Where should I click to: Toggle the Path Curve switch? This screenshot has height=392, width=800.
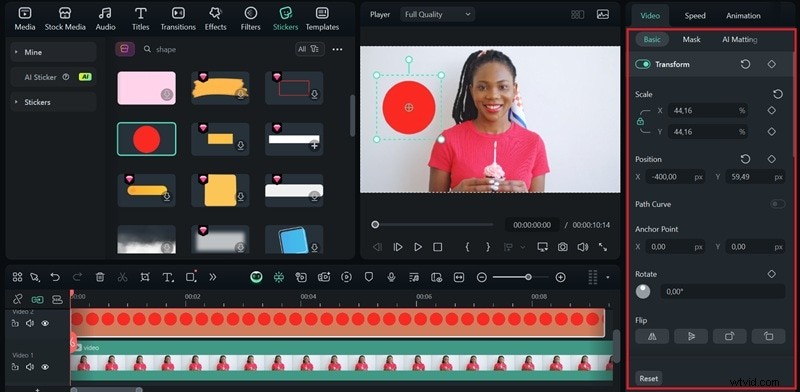click(x=777, y=204)
